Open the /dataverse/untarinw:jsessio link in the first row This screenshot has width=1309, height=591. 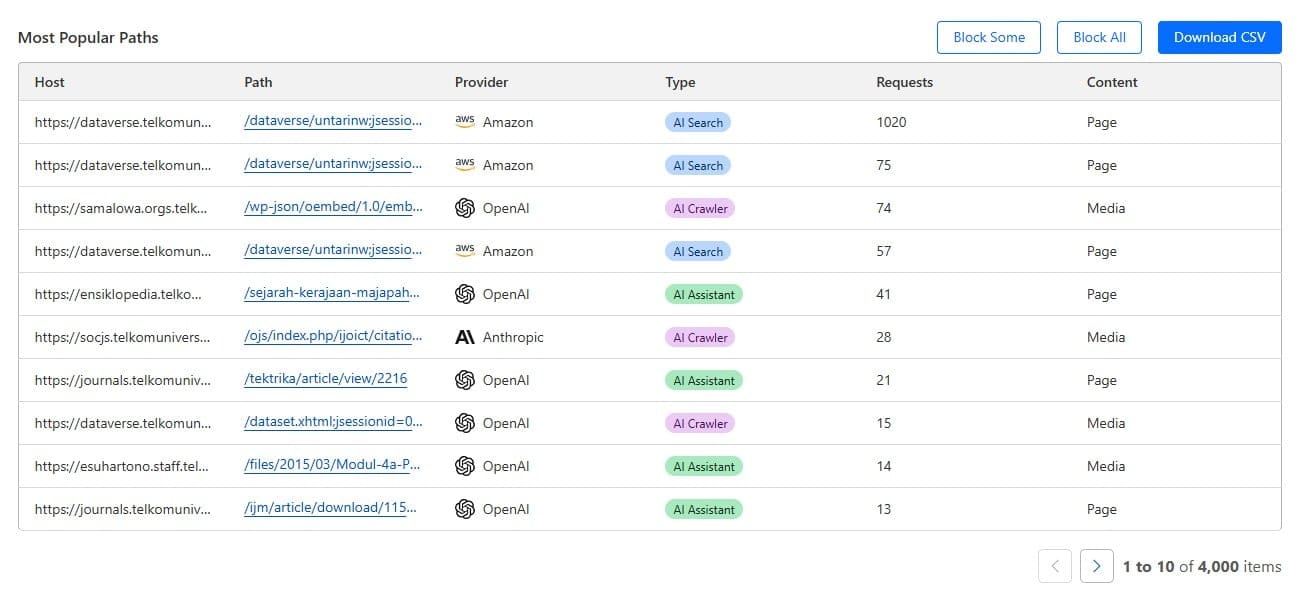click(332, 121)
